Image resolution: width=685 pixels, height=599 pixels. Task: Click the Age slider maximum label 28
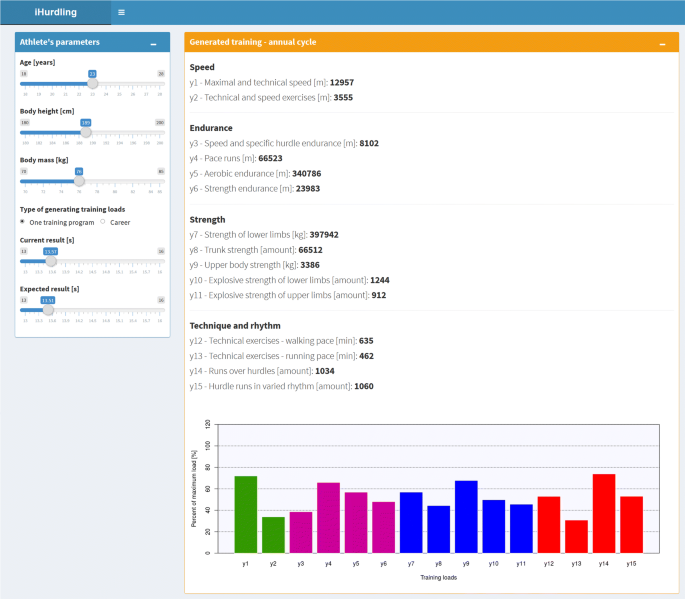pyautogui.click(x=161, y=74)
